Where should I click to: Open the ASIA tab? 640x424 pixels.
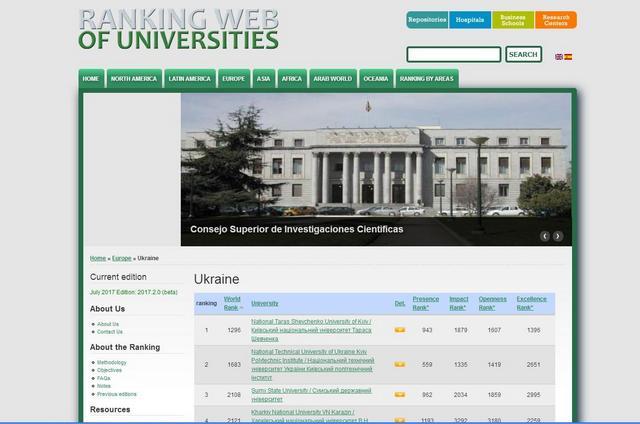tap(263, 78)
